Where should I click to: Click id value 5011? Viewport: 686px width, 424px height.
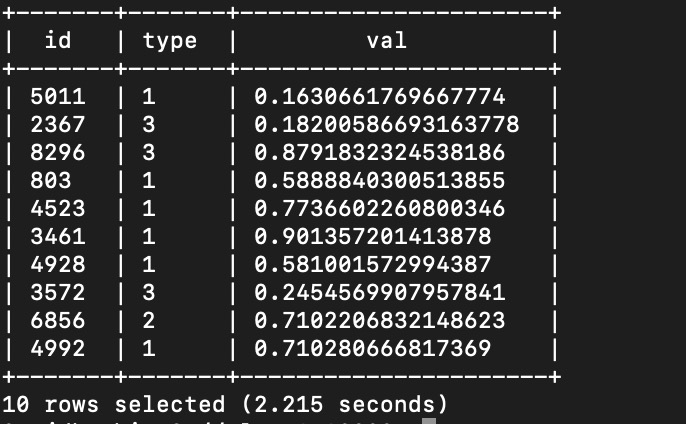[x=59, y=97]
